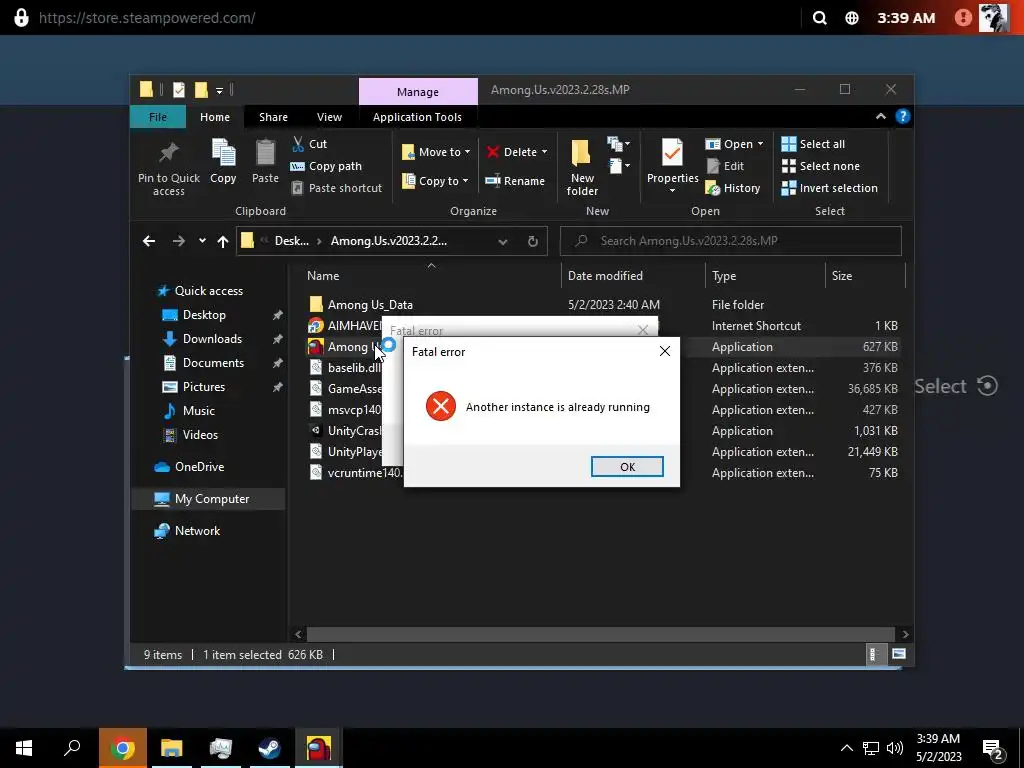Collapse the ribbon with the chevron
Image resolution: width=1024 pixels, height=768 pixels.
coord(880,116)
